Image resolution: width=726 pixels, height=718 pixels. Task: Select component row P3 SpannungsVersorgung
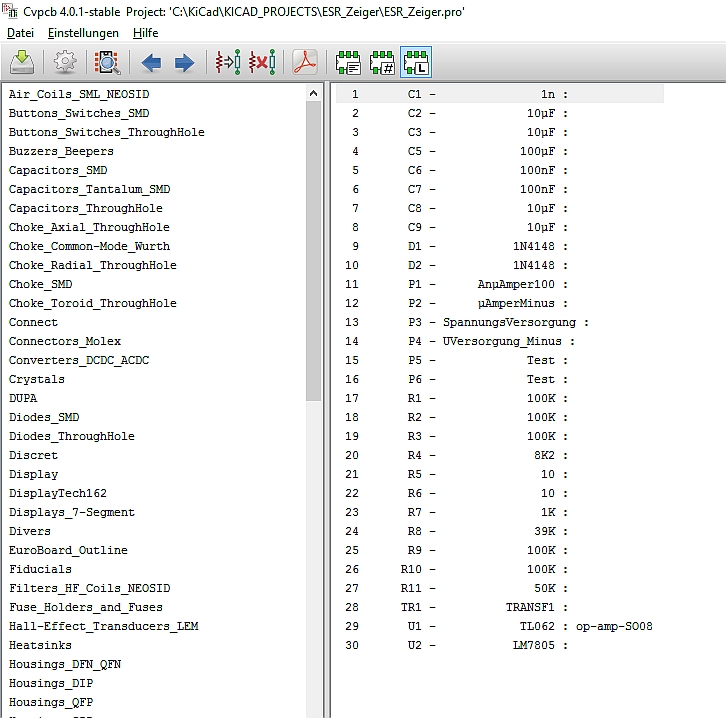pyautogui.click(x=500, y=322)
